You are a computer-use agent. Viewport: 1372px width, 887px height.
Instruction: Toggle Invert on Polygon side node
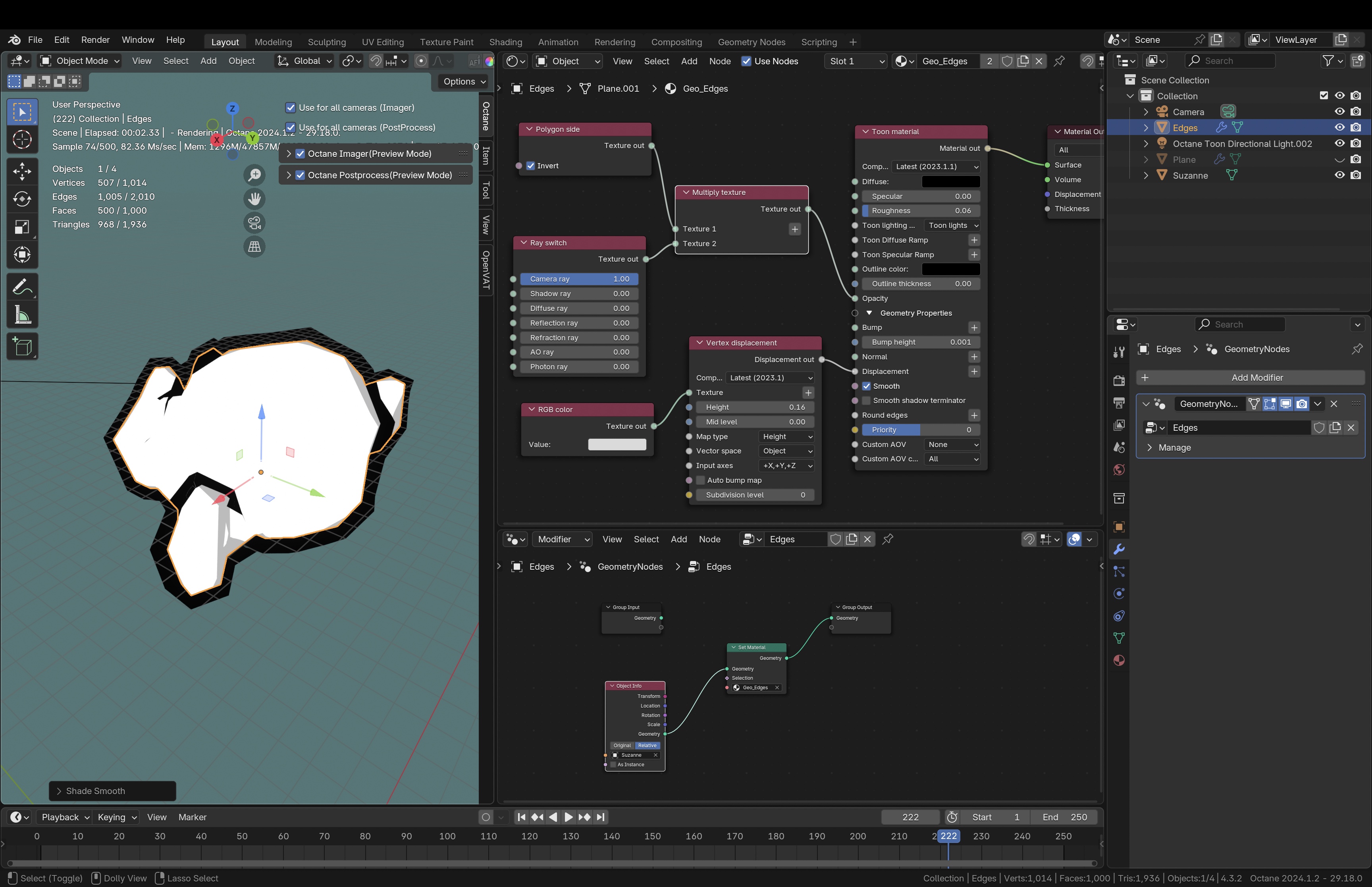pos(531,166)
